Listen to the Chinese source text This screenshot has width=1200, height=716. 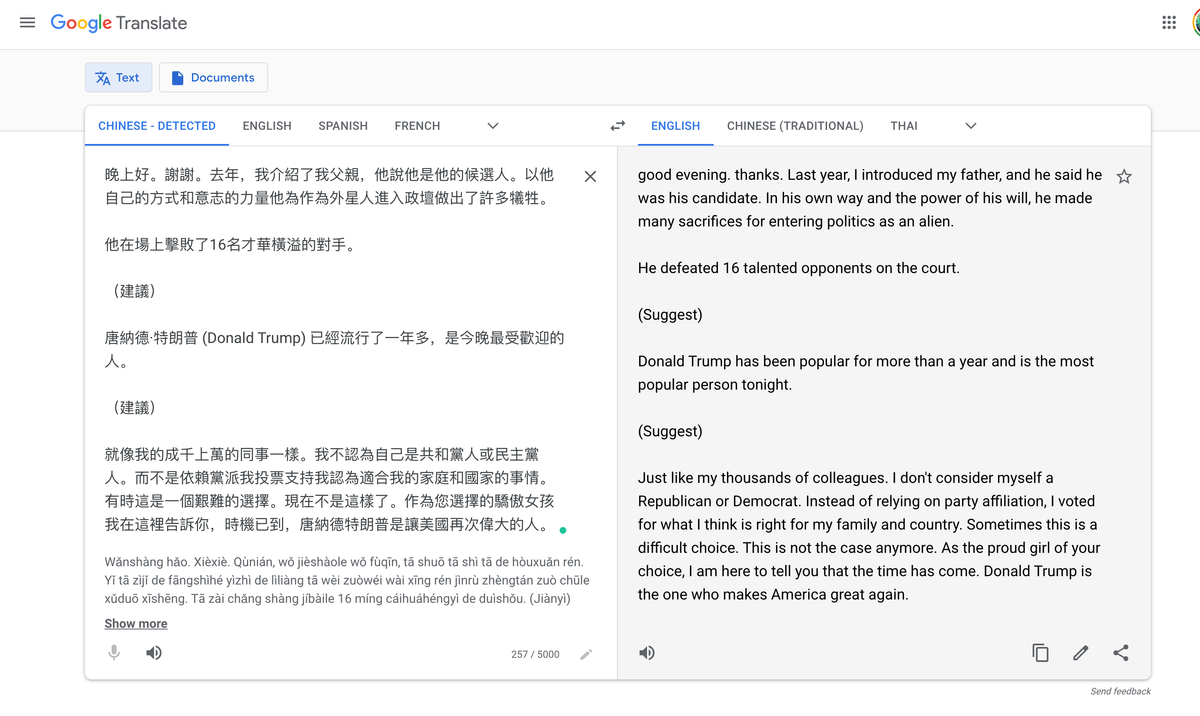153,652
